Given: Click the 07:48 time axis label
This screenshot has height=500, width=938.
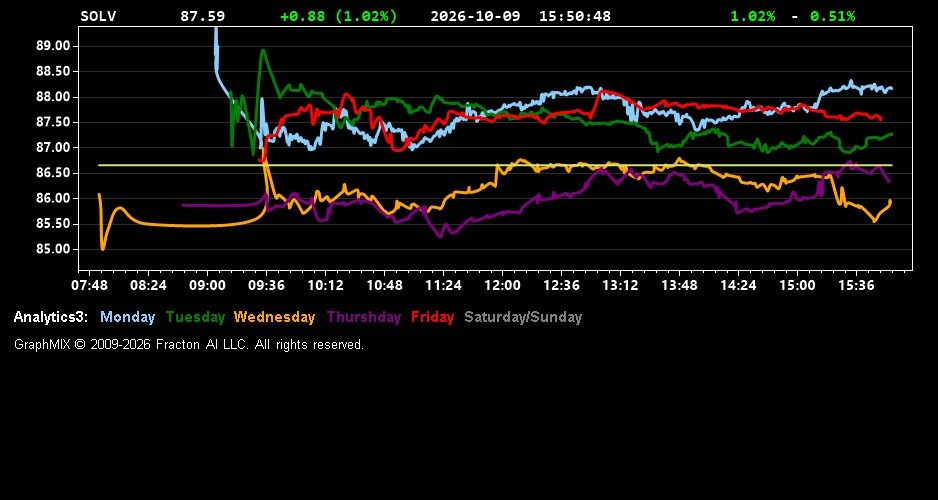Looking at the screenshot, I should tap(90, 285).
